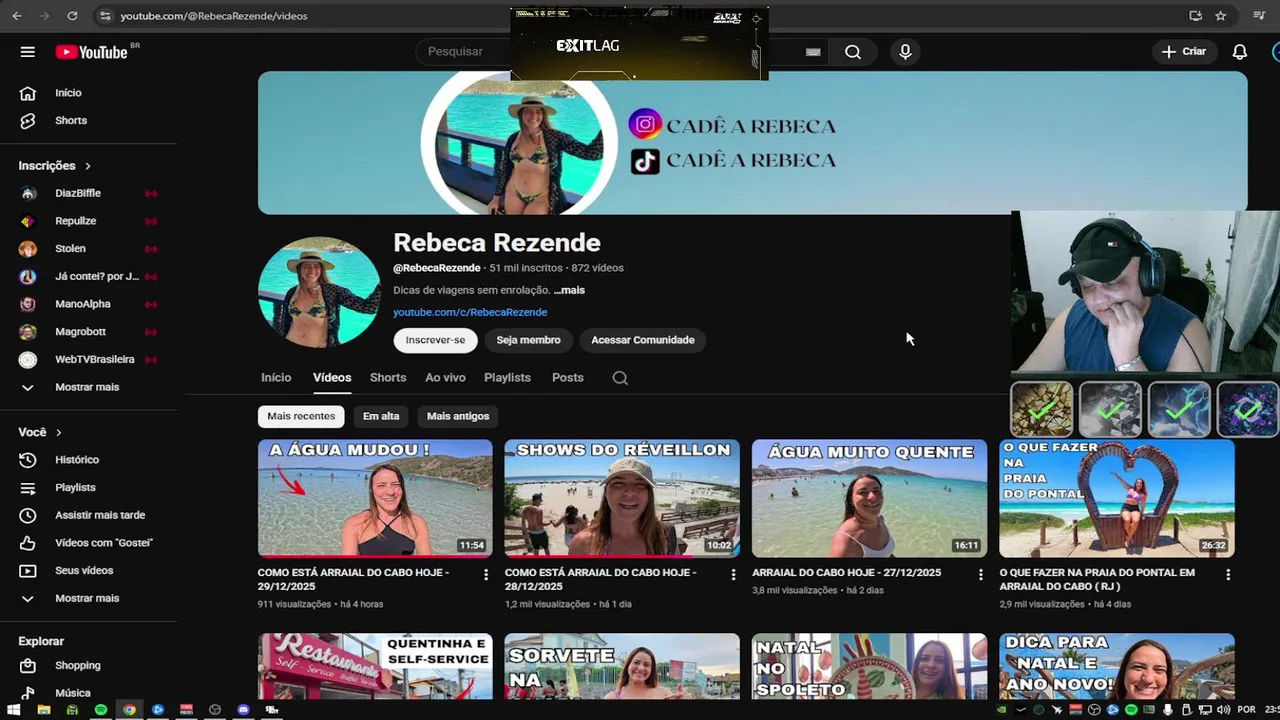1280x720 pixels.
Task: Click the Inscrever-se subscribe button
Action: [435, 340]
